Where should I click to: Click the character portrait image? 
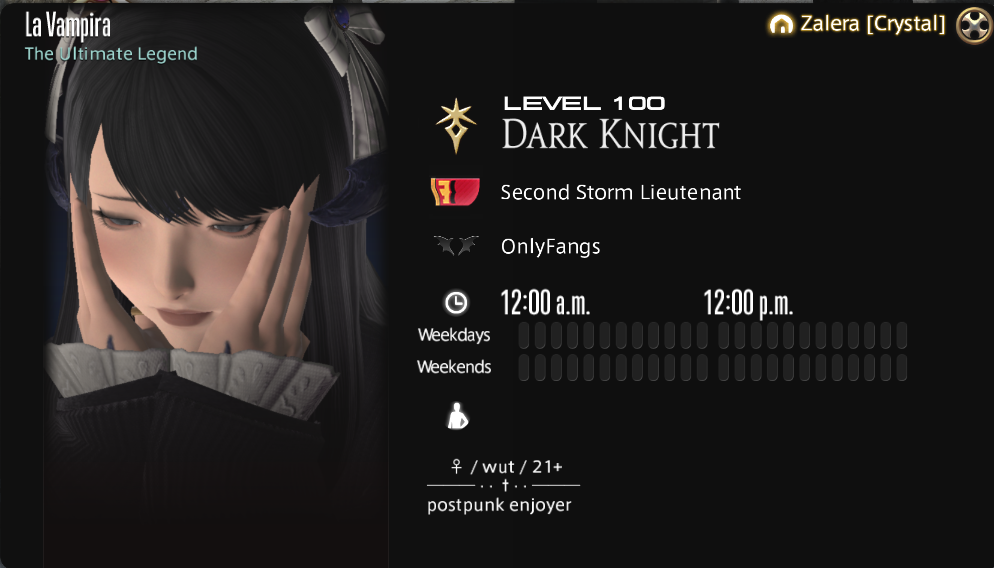click(x=216, y=285)
